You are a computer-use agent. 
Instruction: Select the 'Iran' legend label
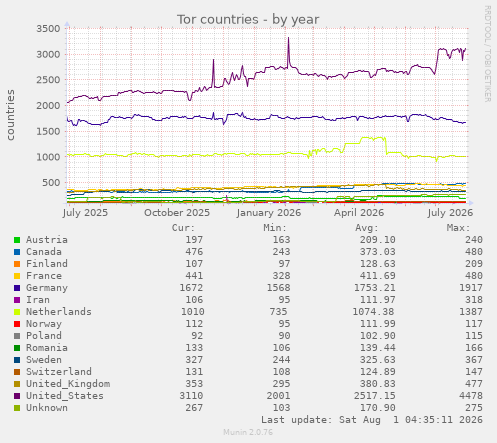[x=38, y=300]
